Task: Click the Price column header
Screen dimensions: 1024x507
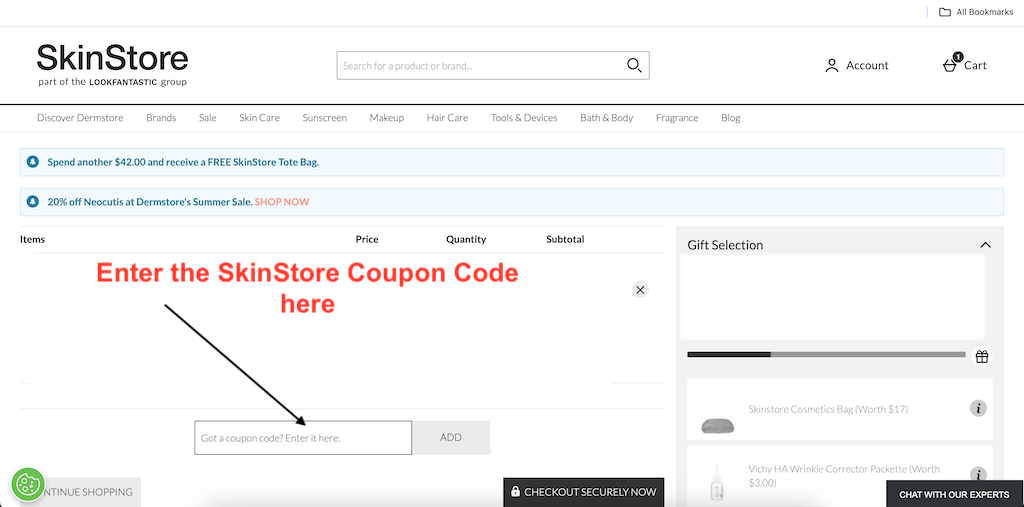Action: pos(367,239)
